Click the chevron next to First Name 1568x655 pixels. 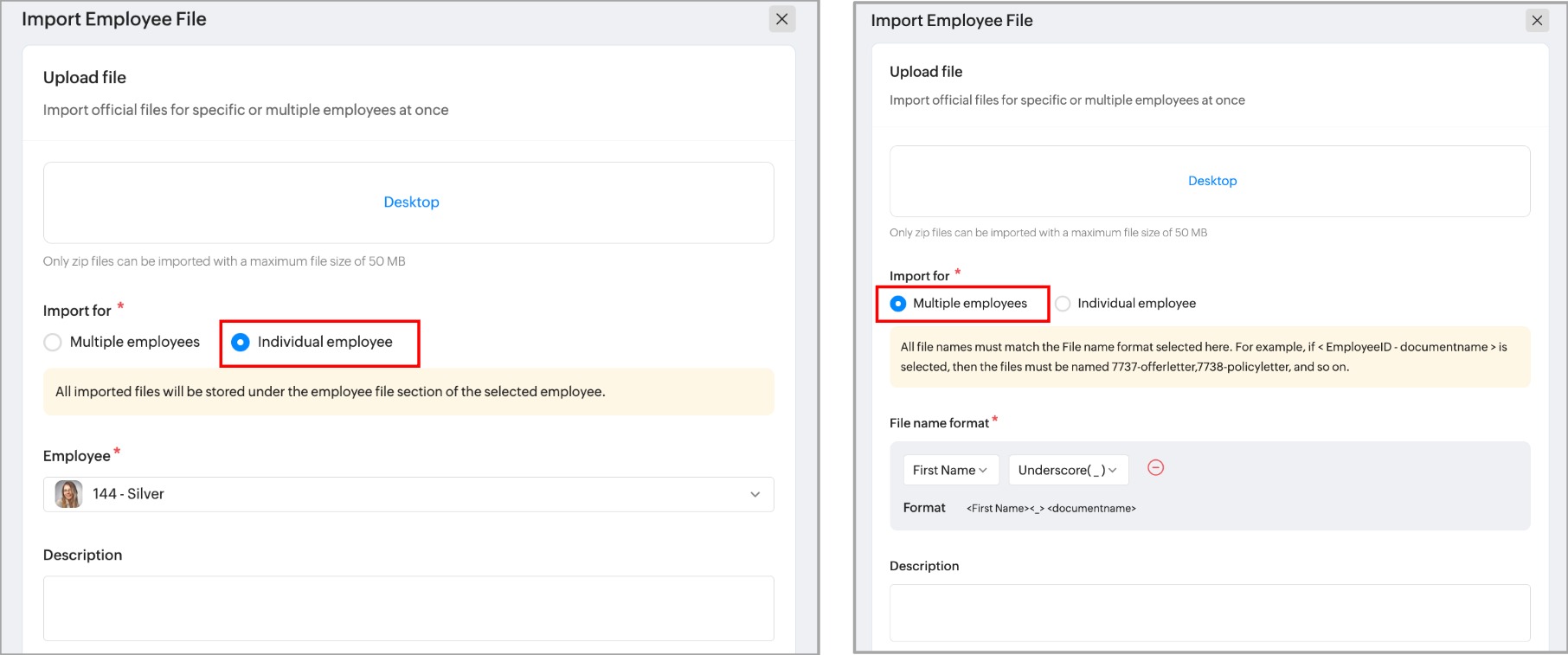tap(983, 470)
